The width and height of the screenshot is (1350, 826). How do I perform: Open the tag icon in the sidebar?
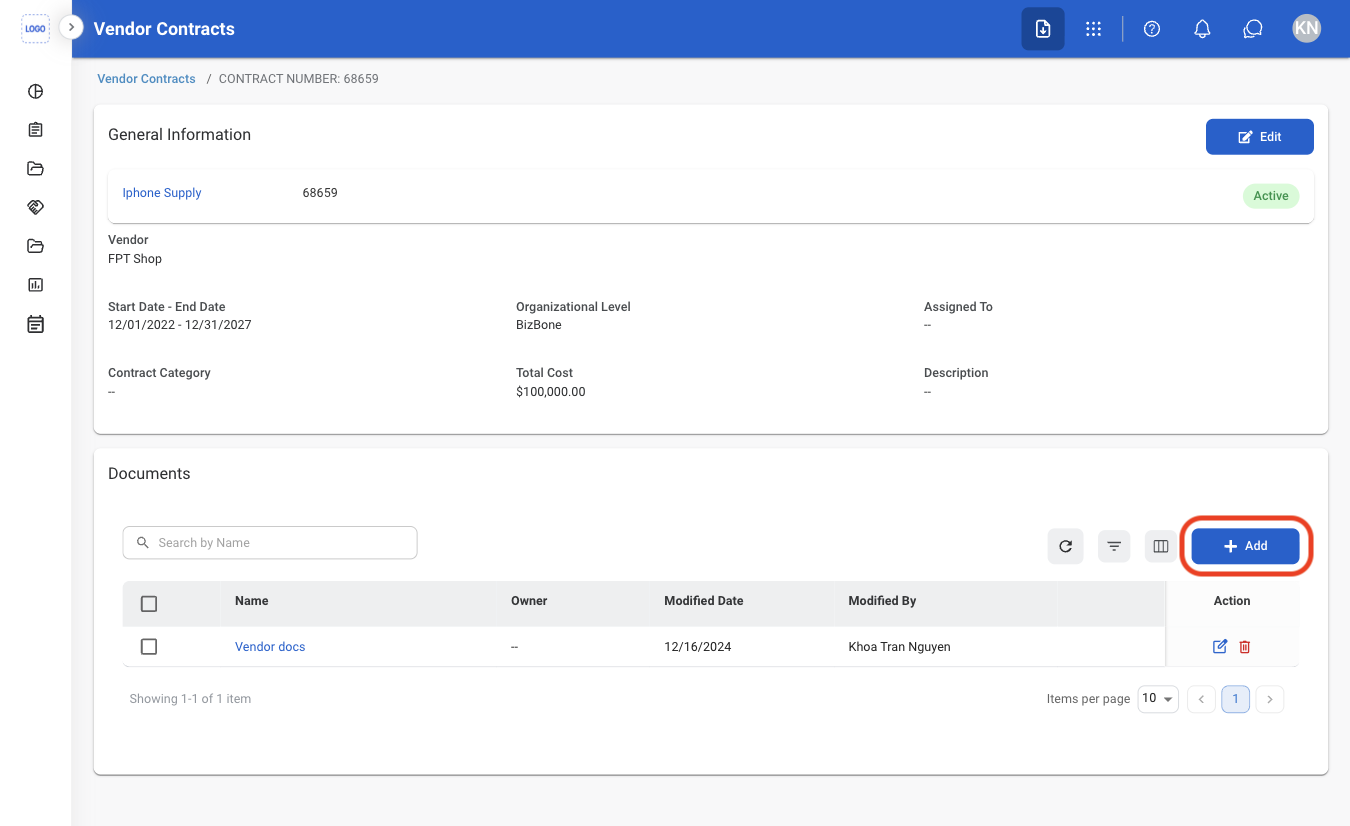point(35,207)
